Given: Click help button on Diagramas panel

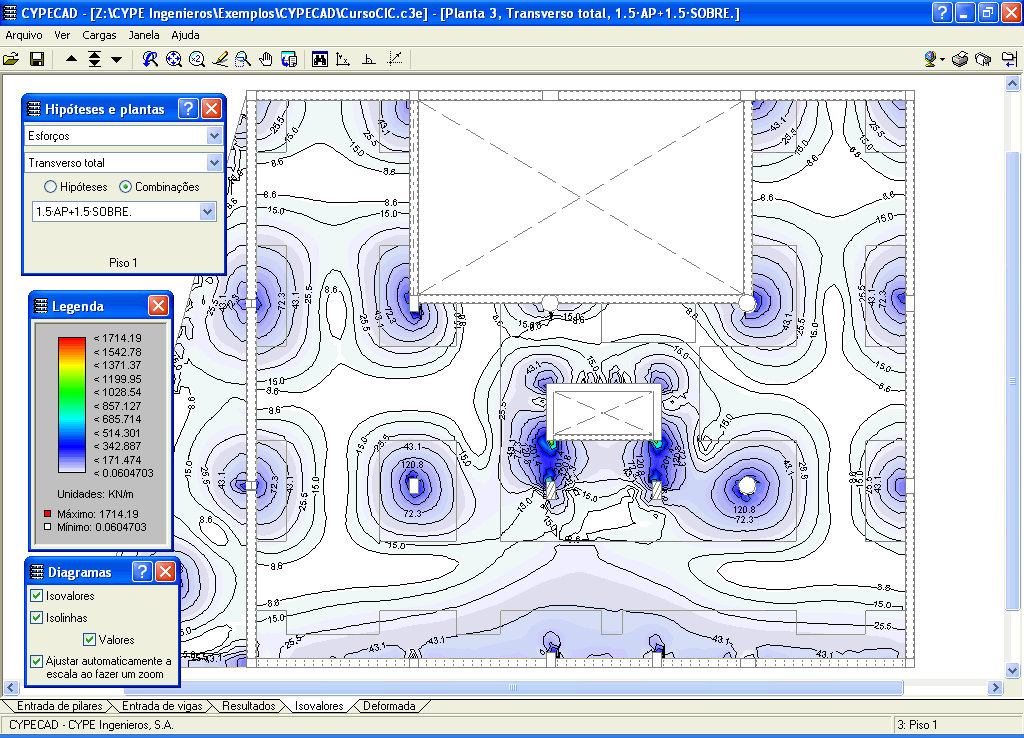Looking at the screenshot, I should [x=143, y=572].
